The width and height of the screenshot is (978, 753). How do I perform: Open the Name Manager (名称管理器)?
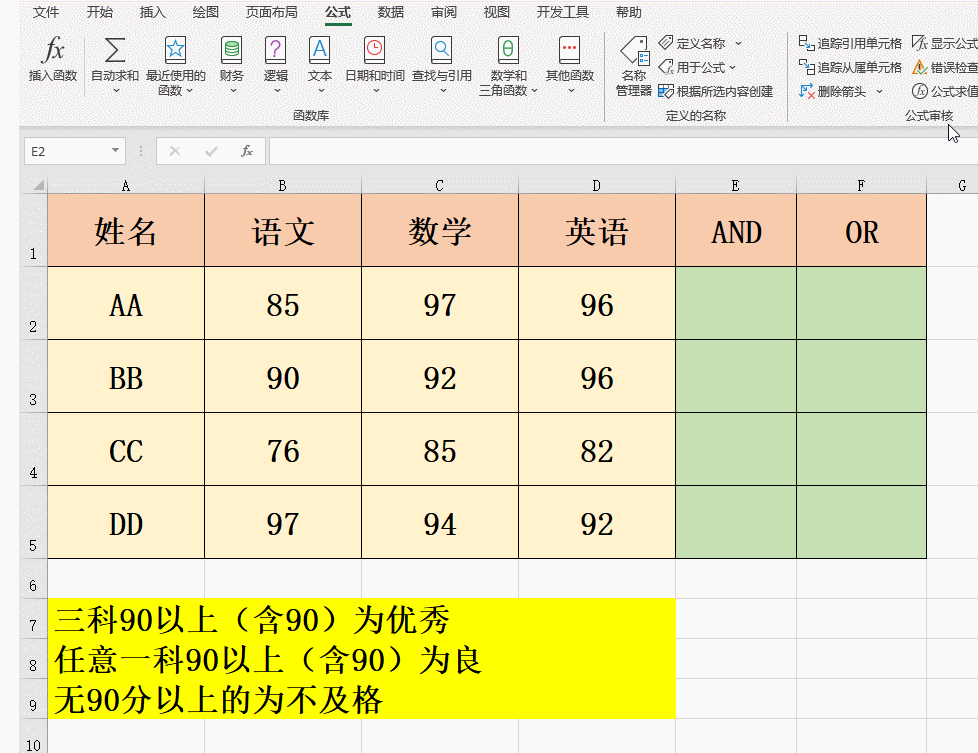pos(634,66)
